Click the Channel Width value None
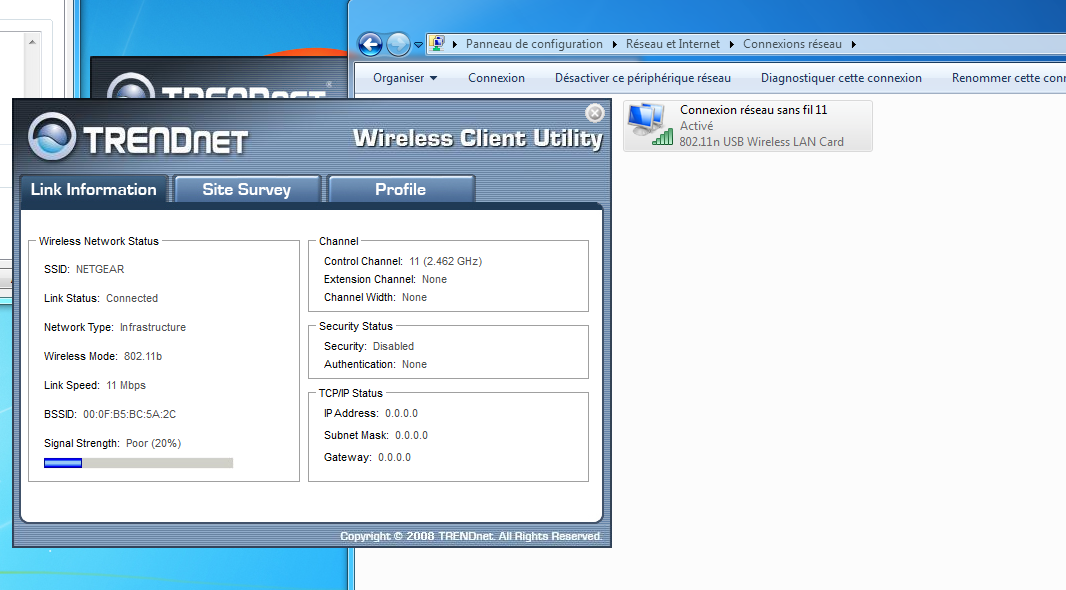Viewport: 1066px width, 590px height. pos(414,298)
